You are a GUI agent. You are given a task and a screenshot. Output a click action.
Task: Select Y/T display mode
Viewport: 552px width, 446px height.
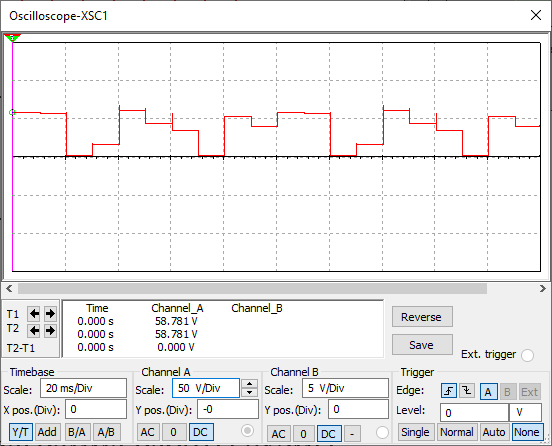(21, 432)
